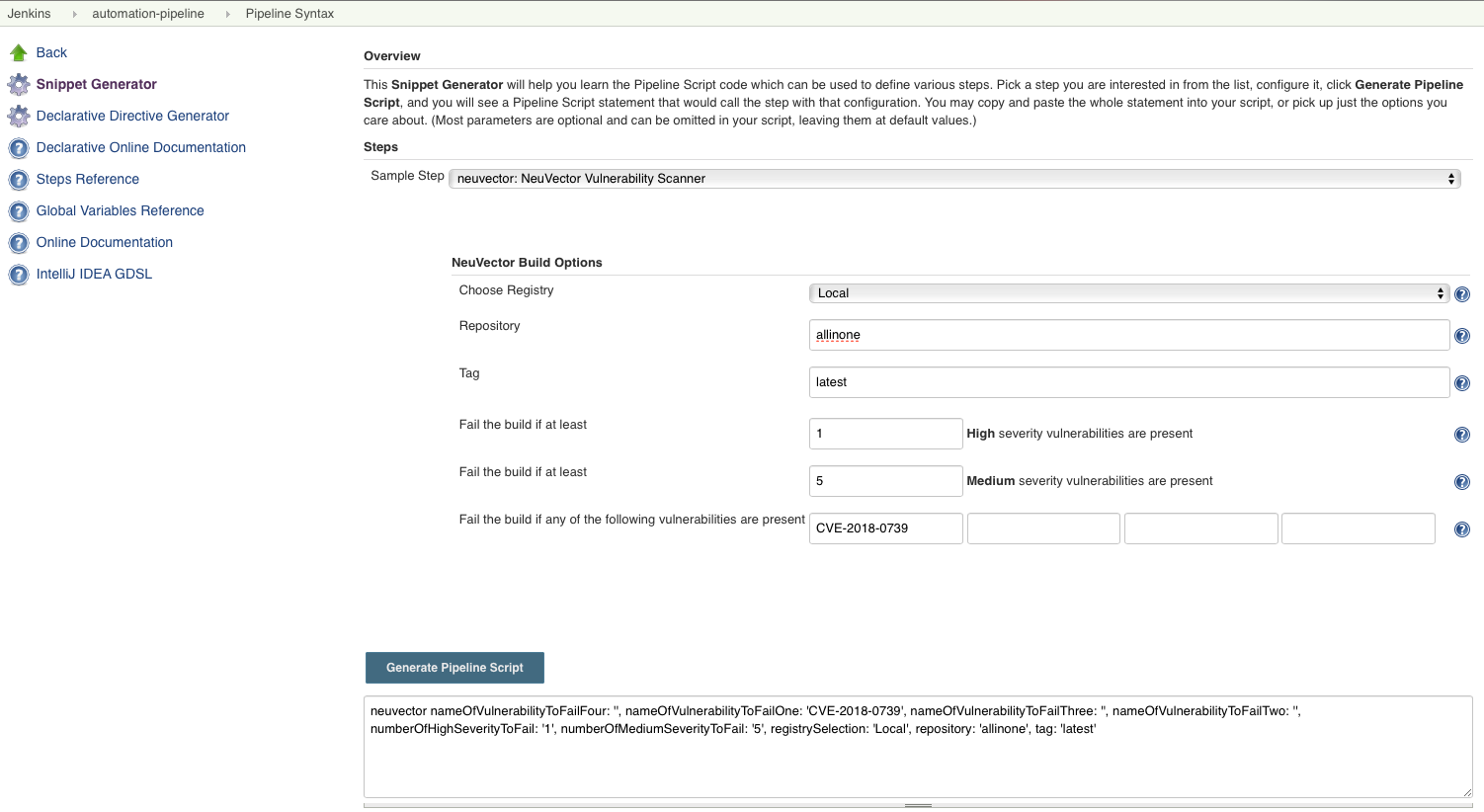Open Global Variables Reference link
1484x812 pixels.
pos(120,210)
